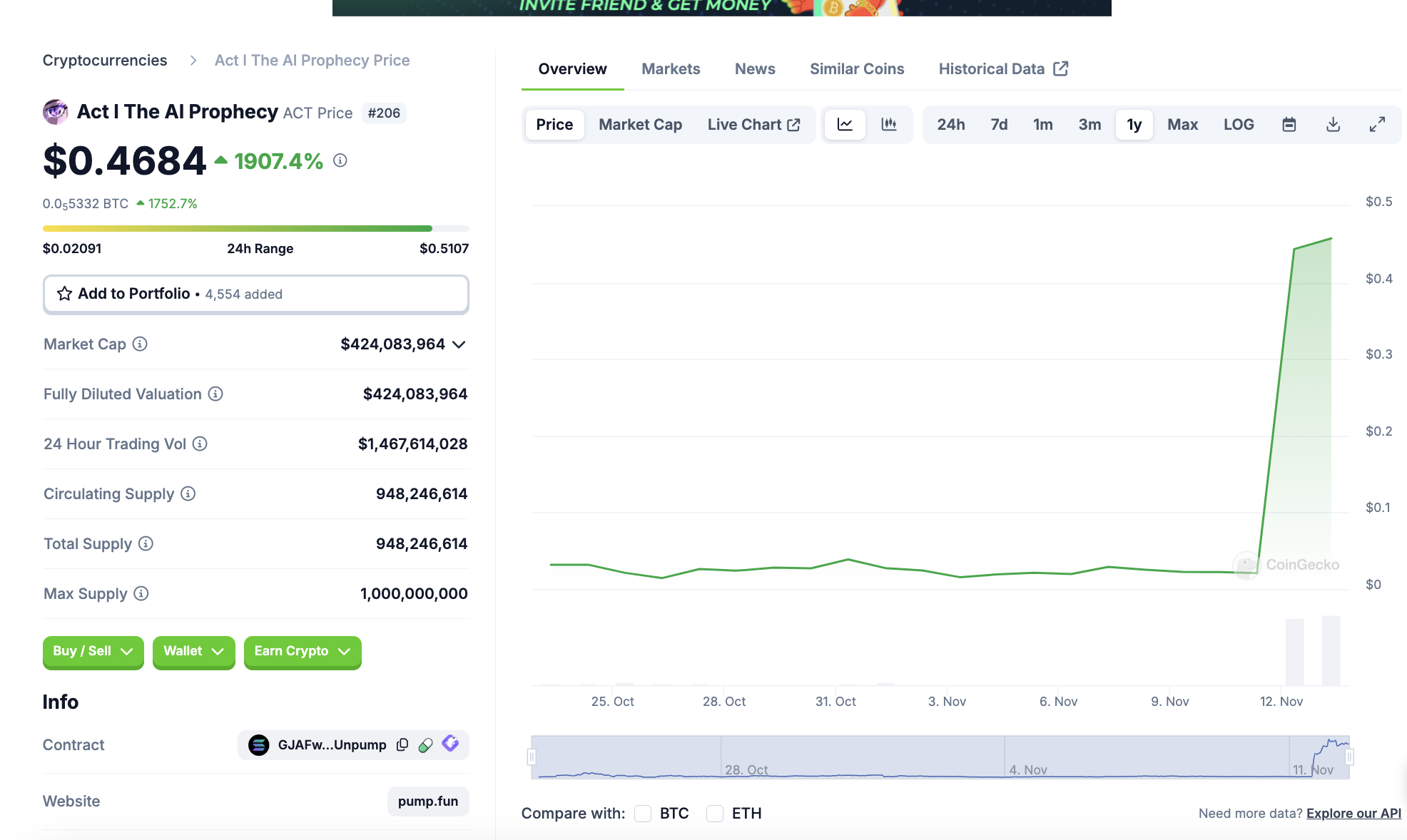Open the Similar Coins tab
Viewport: 1407px width, 840px height.
point(856,69)
